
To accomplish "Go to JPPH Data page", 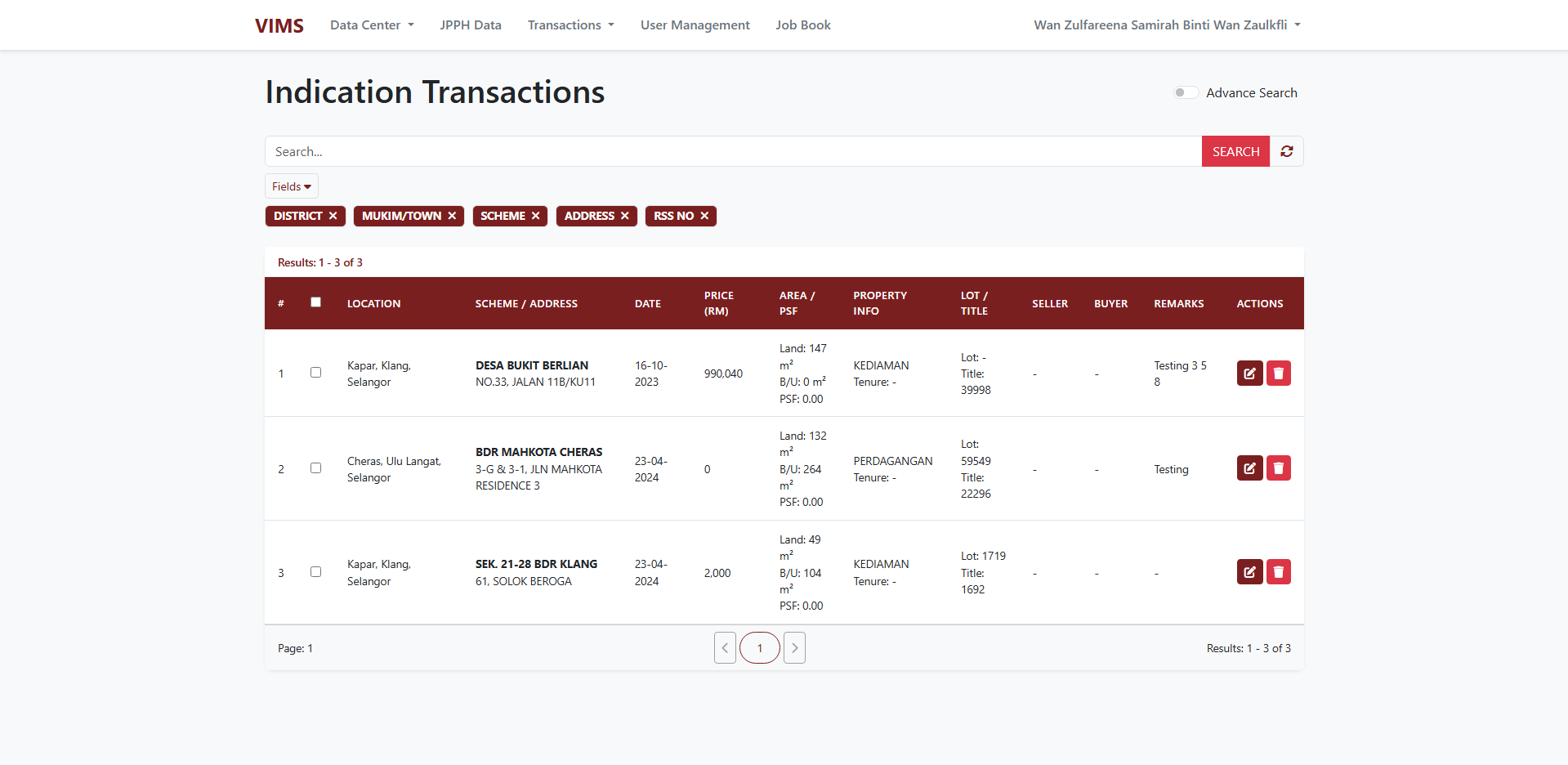I will 471,25.
